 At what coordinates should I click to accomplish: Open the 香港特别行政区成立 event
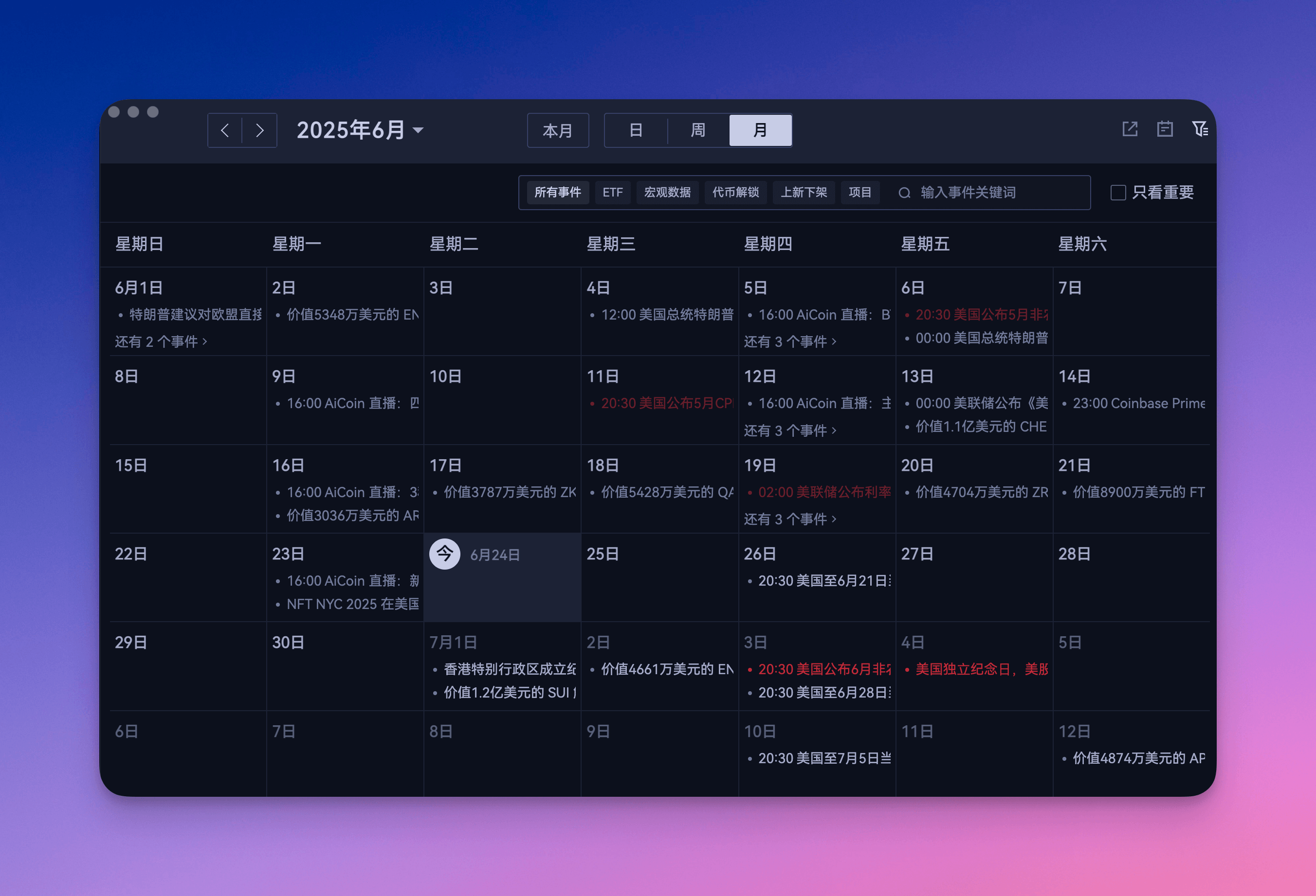point(504,669)
